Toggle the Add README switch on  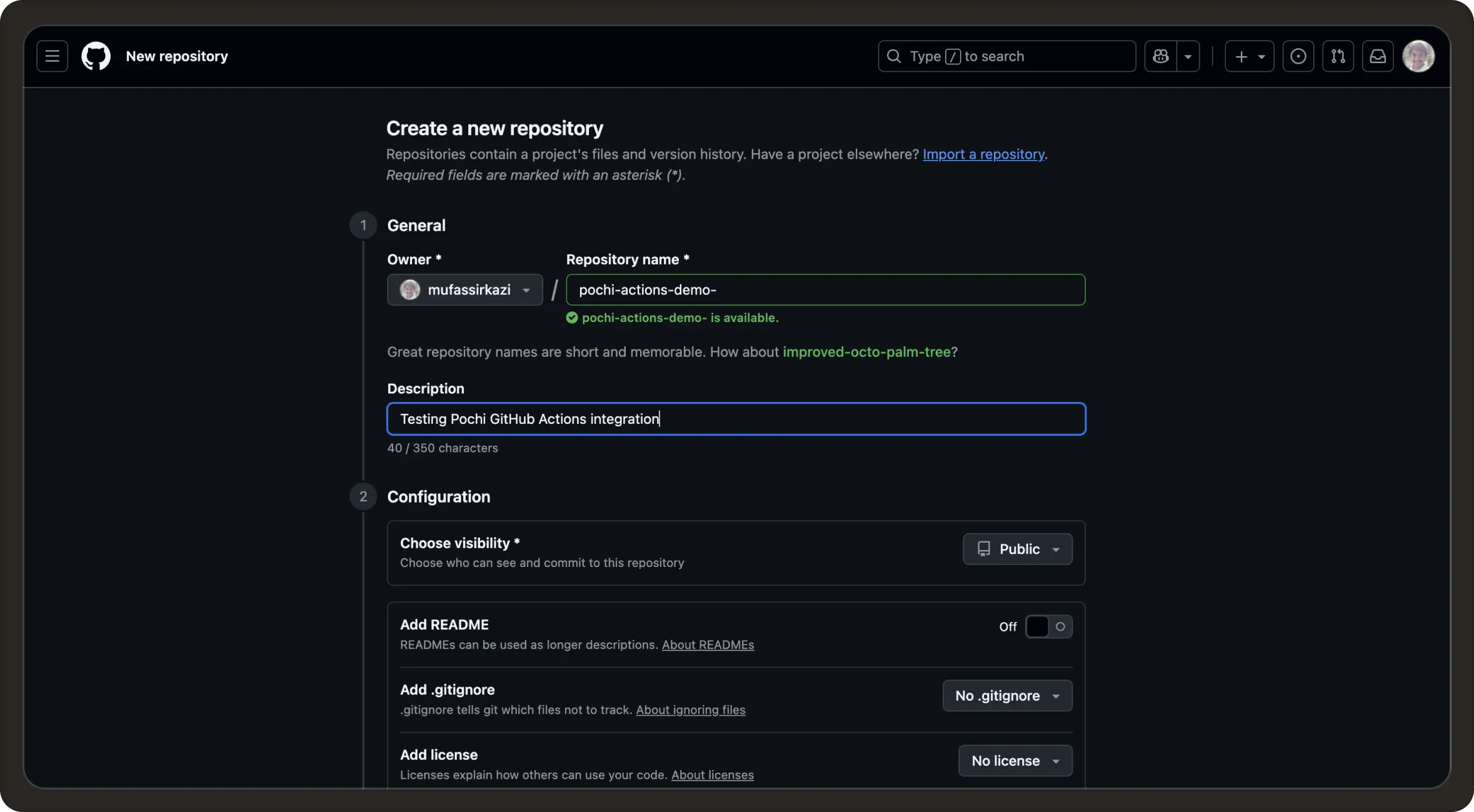(x=1048, y=626)
